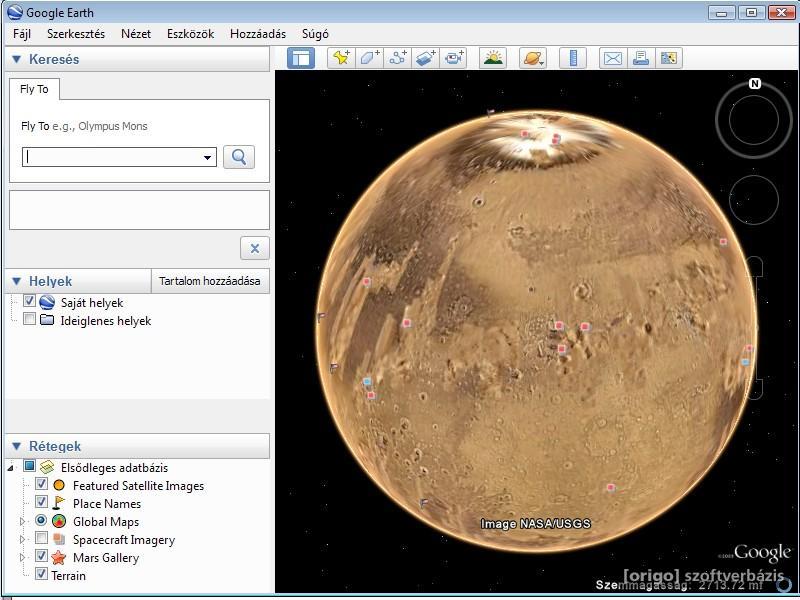The height and width of the screenshot is (600, 800).
Task: Click the Featured Satellite Images orange icon
Action: coord(59,485)
